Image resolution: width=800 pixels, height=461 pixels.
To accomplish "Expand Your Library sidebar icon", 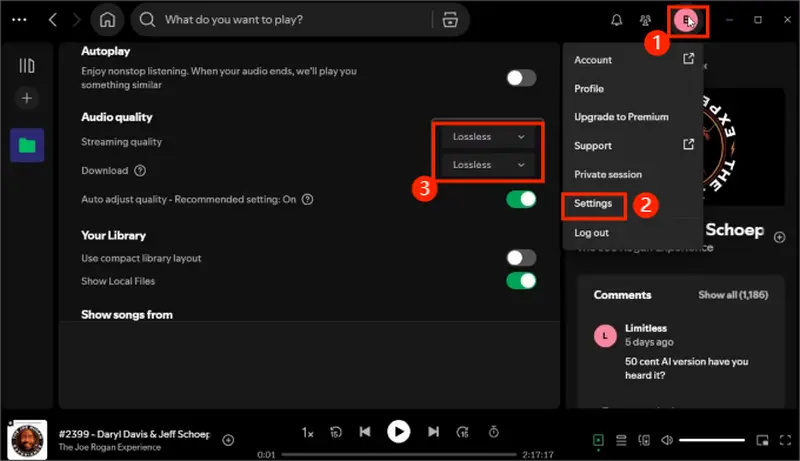I will click(x=27, y=65).
